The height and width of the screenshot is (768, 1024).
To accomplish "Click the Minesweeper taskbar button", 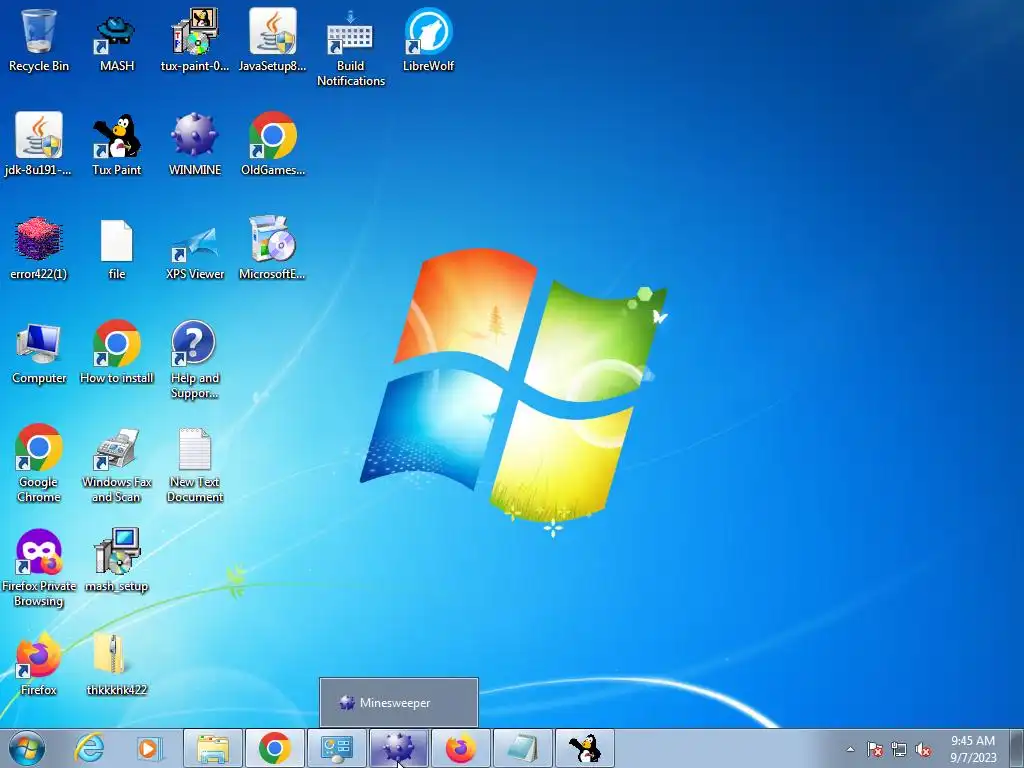I will [x=398, y=748].
